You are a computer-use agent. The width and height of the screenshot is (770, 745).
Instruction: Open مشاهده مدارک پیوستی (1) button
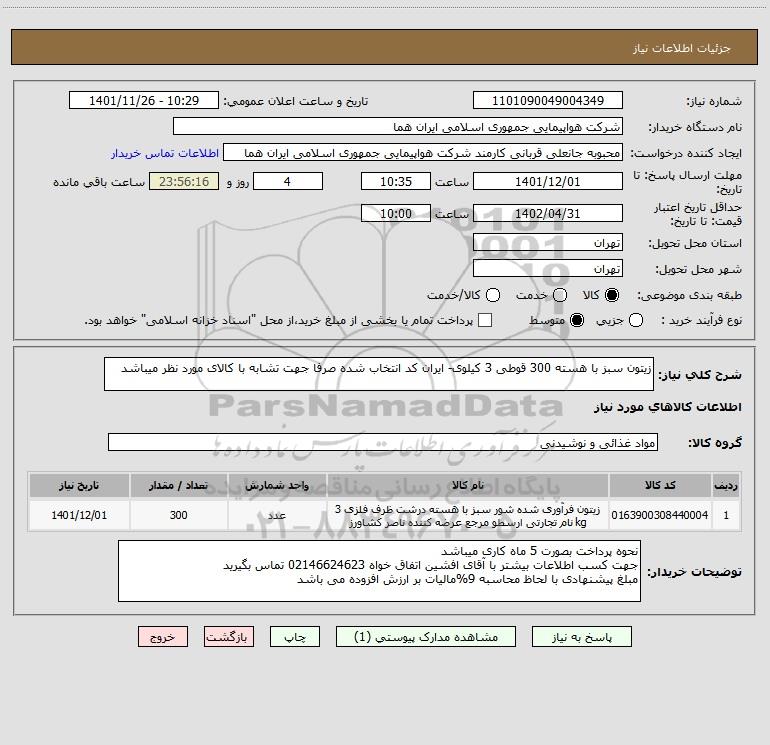426,636
